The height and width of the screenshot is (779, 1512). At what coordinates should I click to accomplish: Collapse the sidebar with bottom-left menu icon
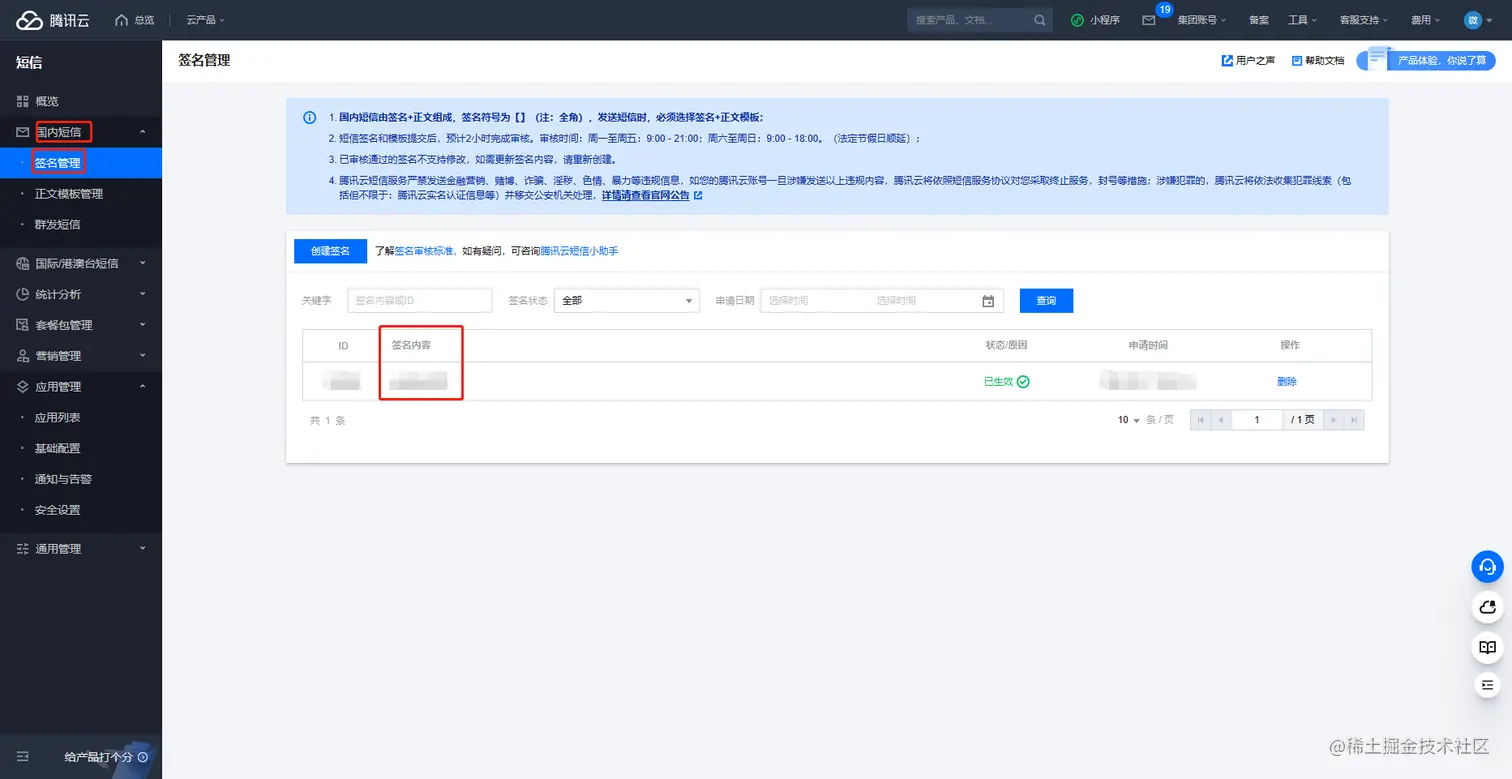[23, 757]
